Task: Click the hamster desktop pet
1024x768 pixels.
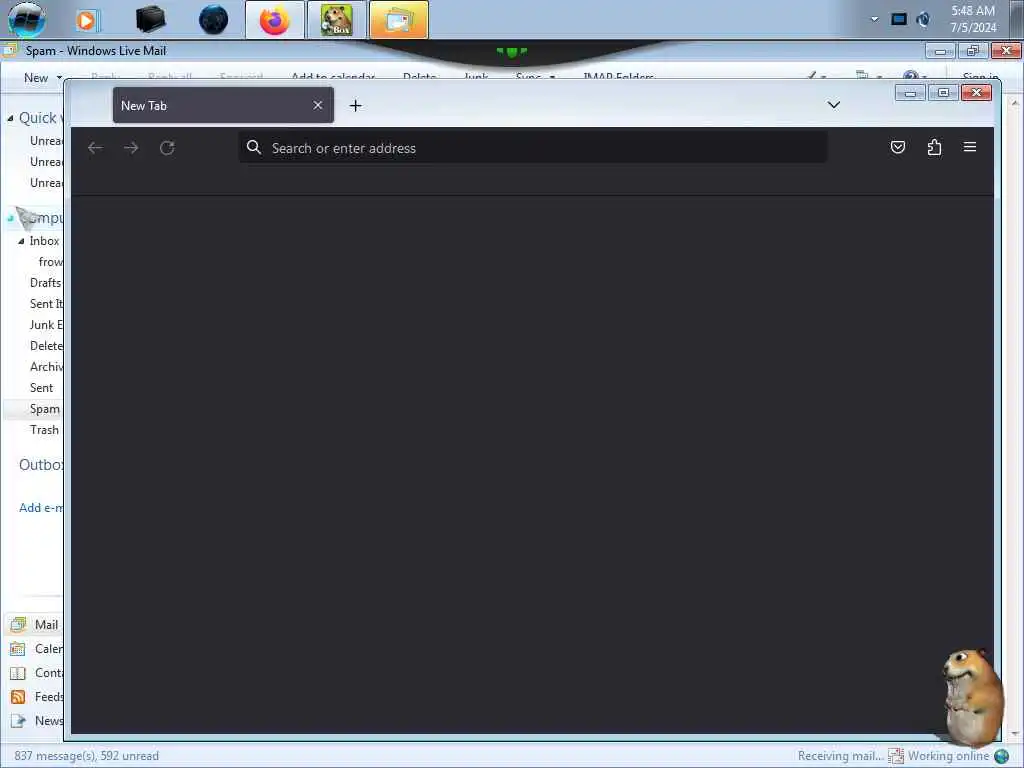Action: [x=972, y=697]
